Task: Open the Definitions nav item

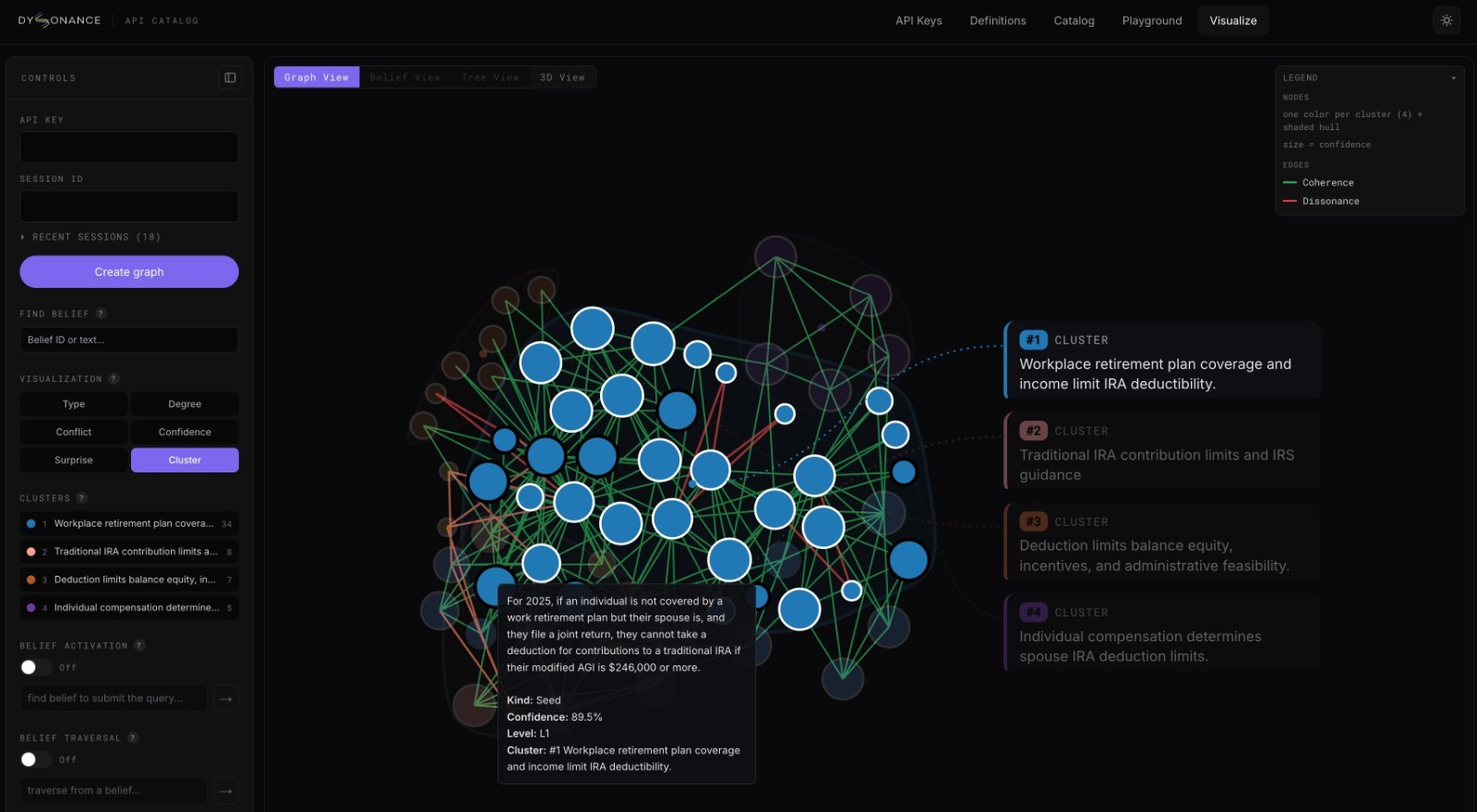Action: (x=998, y=20)
